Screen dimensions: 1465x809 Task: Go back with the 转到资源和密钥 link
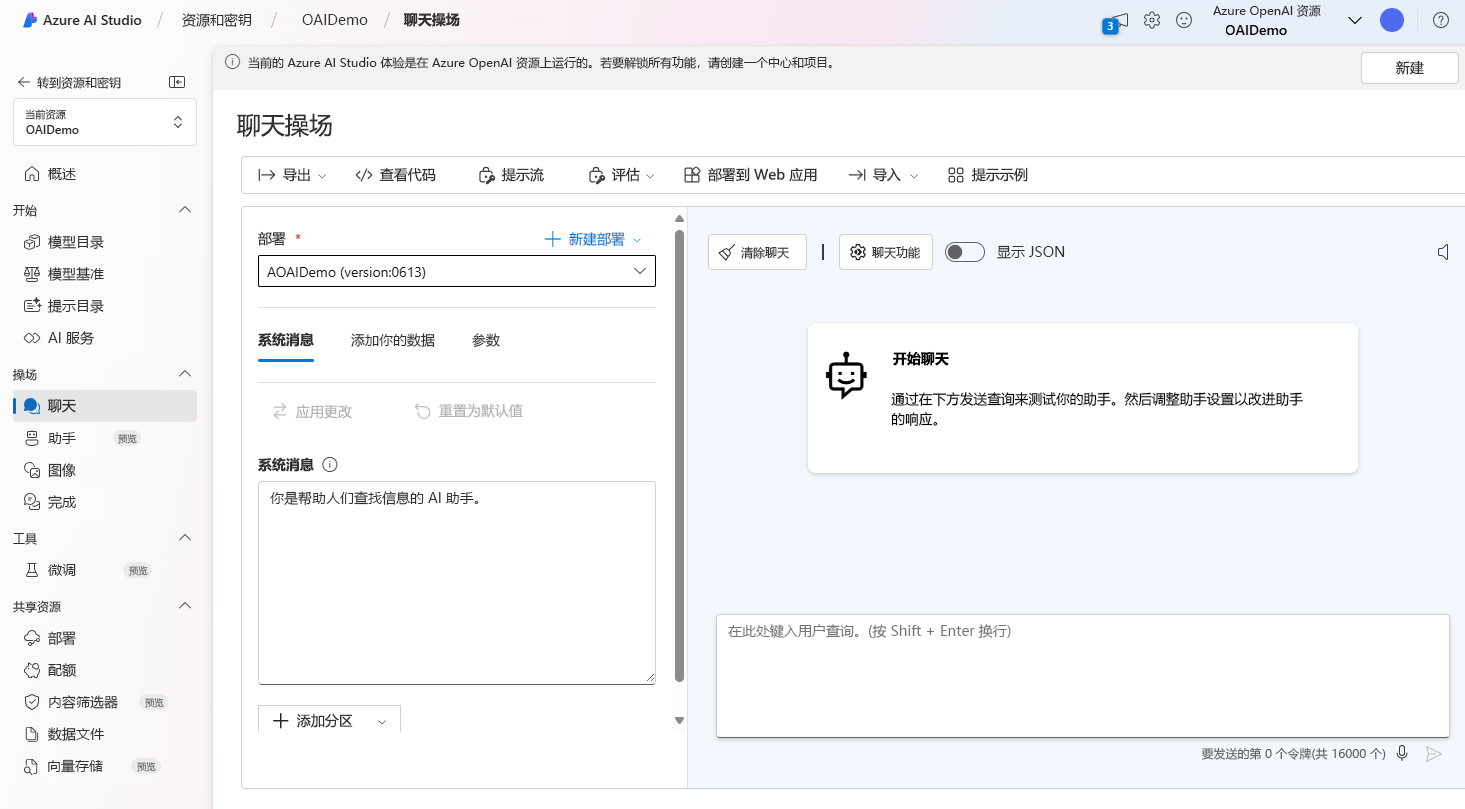coord(70,83)
